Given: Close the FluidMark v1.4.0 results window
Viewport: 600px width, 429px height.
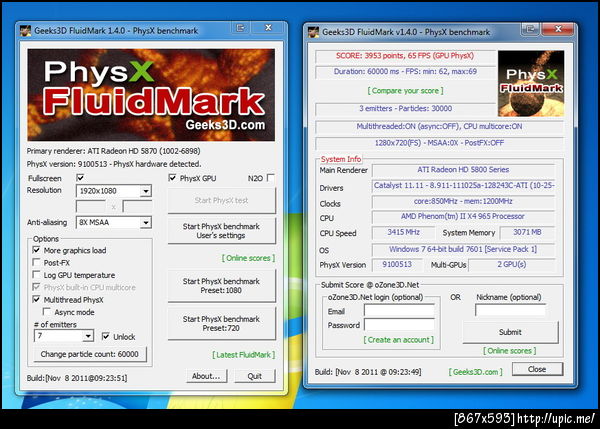Looking at the screenshot, I should click(558, 29).
